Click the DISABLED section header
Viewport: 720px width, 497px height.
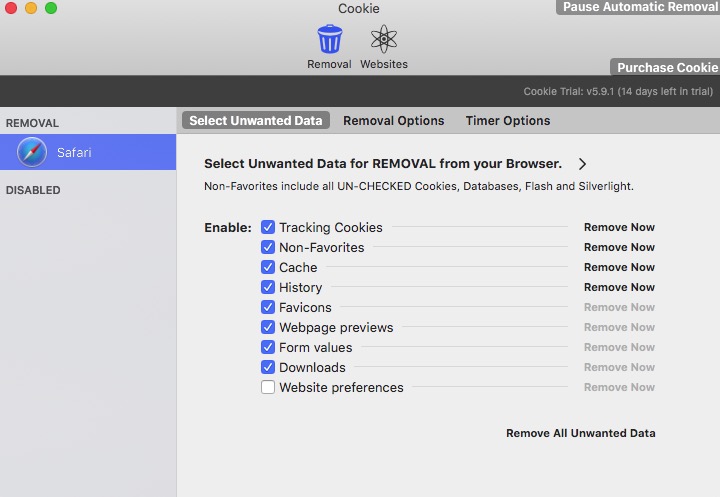click(x=33, y=190)
